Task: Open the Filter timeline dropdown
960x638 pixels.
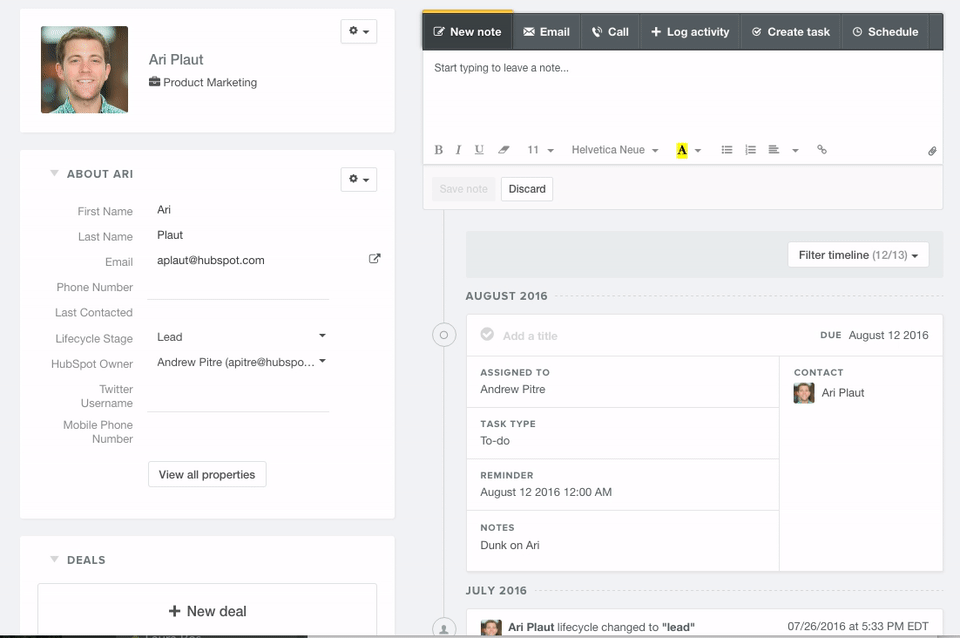Action: 858,255
